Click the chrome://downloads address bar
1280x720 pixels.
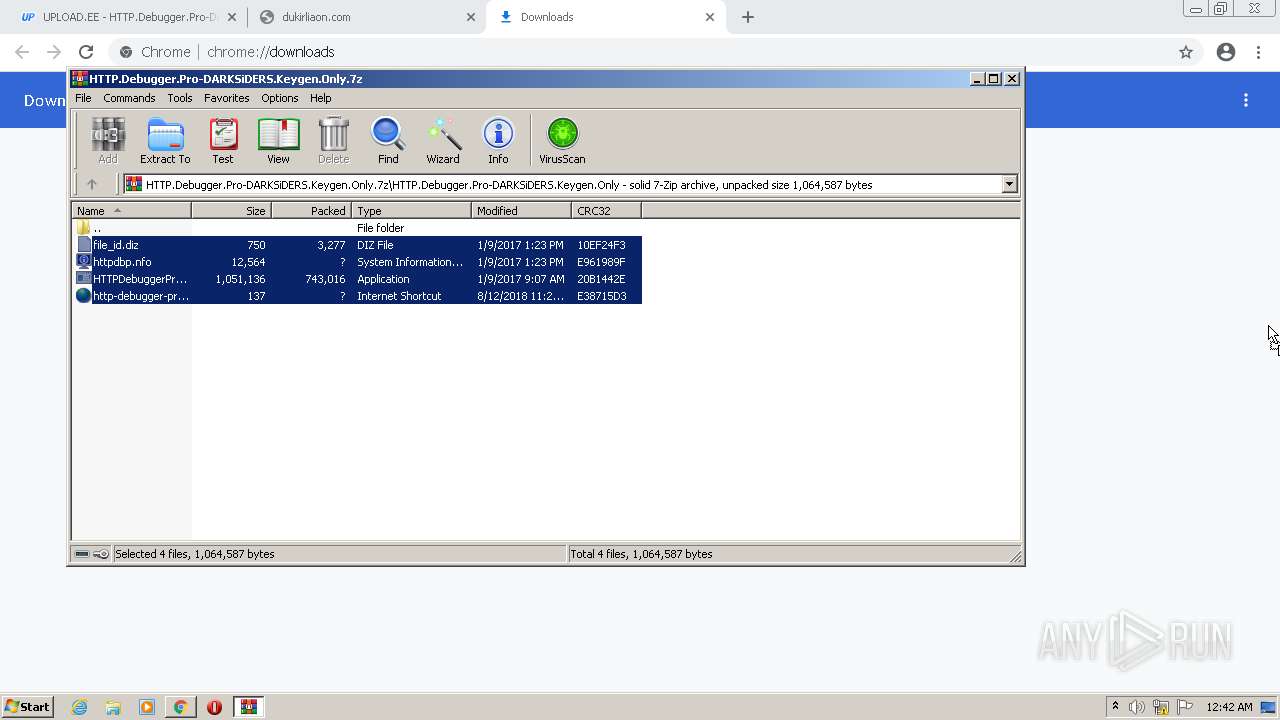click(640, 52)
